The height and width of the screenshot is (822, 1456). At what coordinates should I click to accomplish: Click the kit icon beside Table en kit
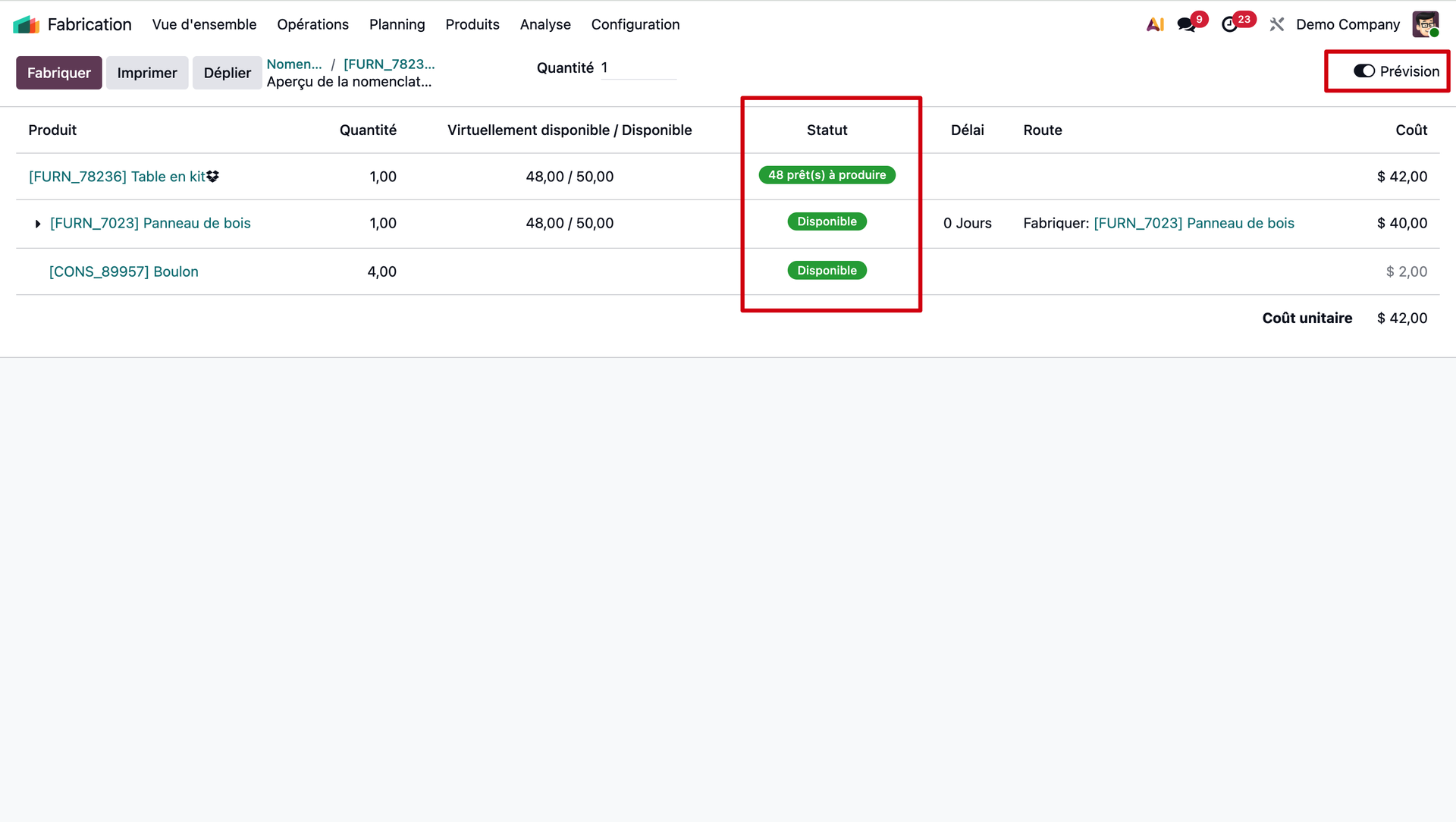[213, 176]
